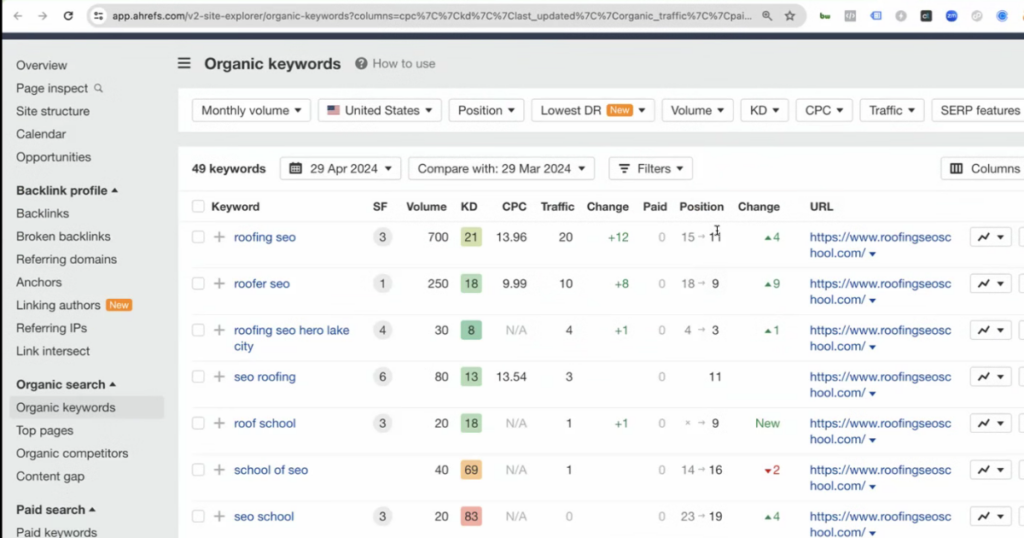
Task: Open the roofer seo keyword link
Action: pyautogui.click(x=262, y=283)
